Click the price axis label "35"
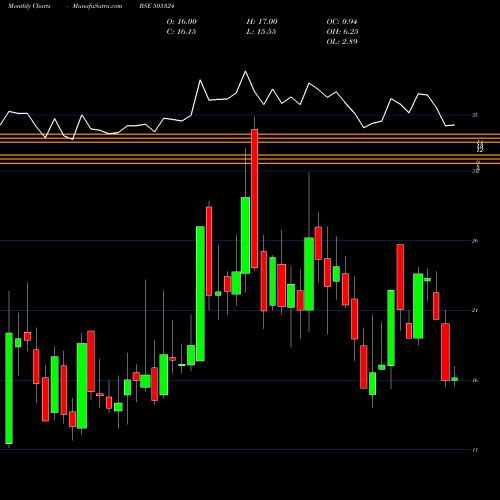The height and width of the screenshot is (500, 500). click(475, 115)
